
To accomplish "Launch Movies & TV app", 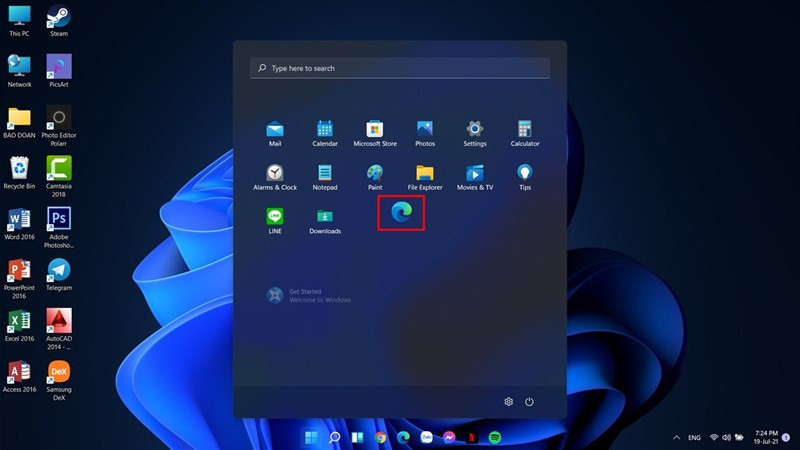I will coord(475,178).
